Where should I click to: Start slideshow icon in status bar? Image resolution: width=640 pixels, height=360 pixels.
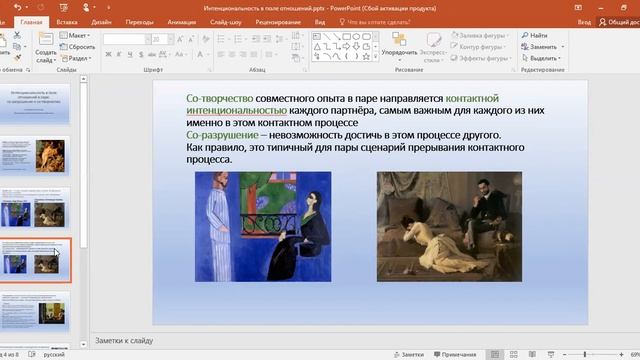click(x=551, y=355)
